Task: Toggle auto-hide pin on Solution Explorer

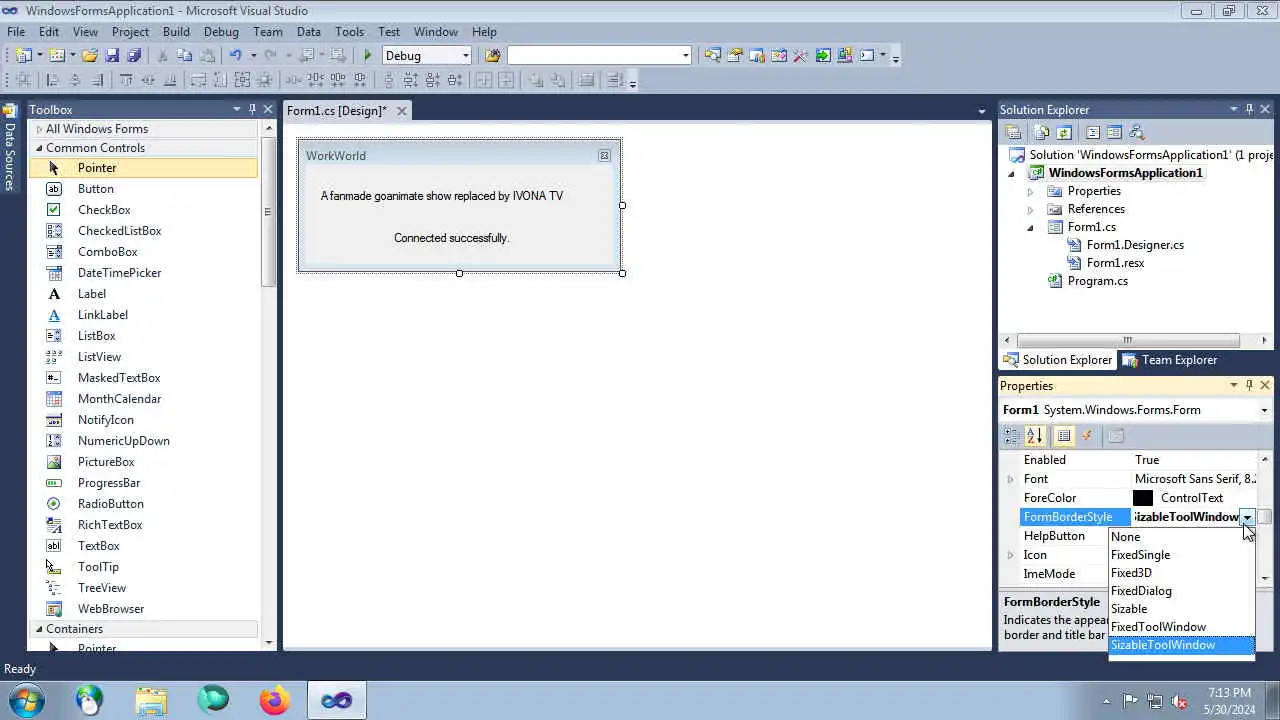Action: point(1249,109)
